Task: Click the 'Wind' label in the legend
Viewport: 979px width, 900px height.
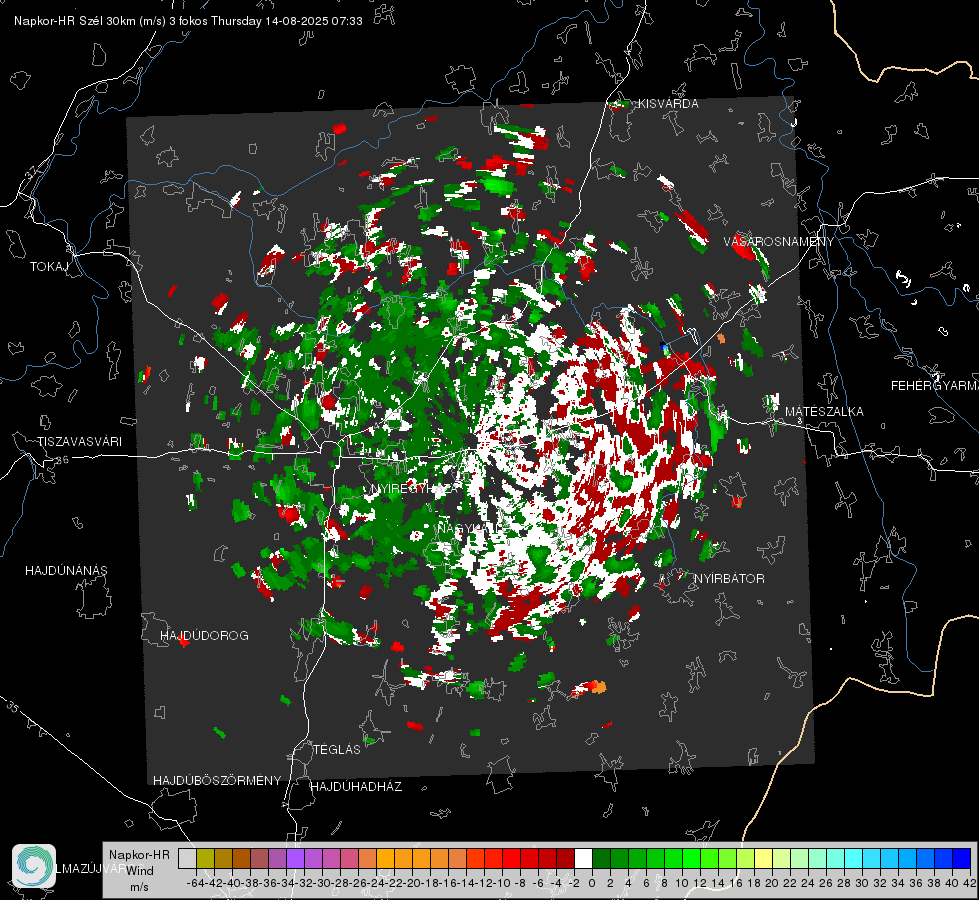Action: pyautogui.click(x=140, y=871)
